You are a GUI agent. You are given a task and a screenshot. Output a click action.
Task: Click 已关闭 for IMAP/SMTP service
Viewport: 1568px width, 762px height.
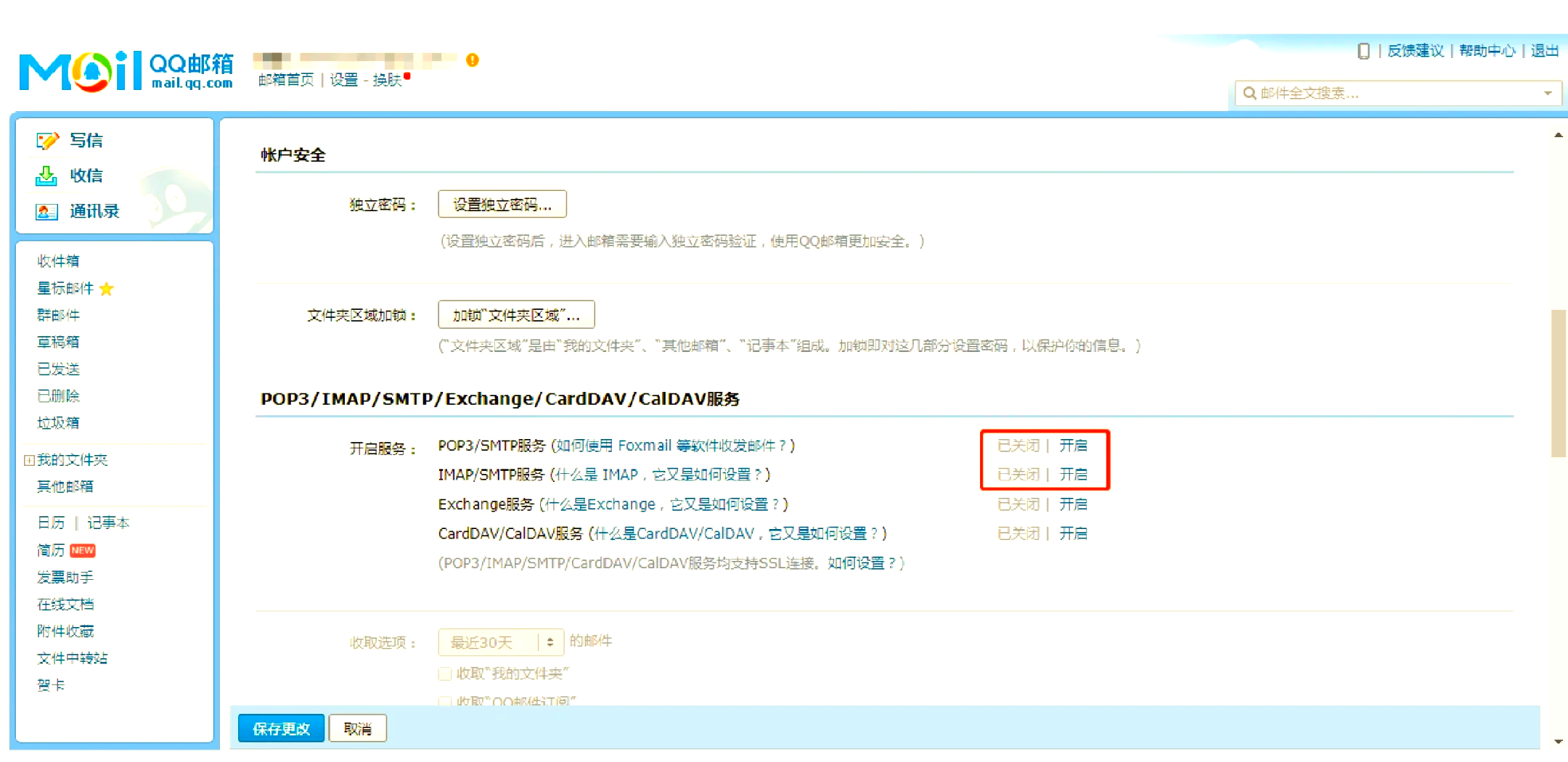[x=1018, y=475]
